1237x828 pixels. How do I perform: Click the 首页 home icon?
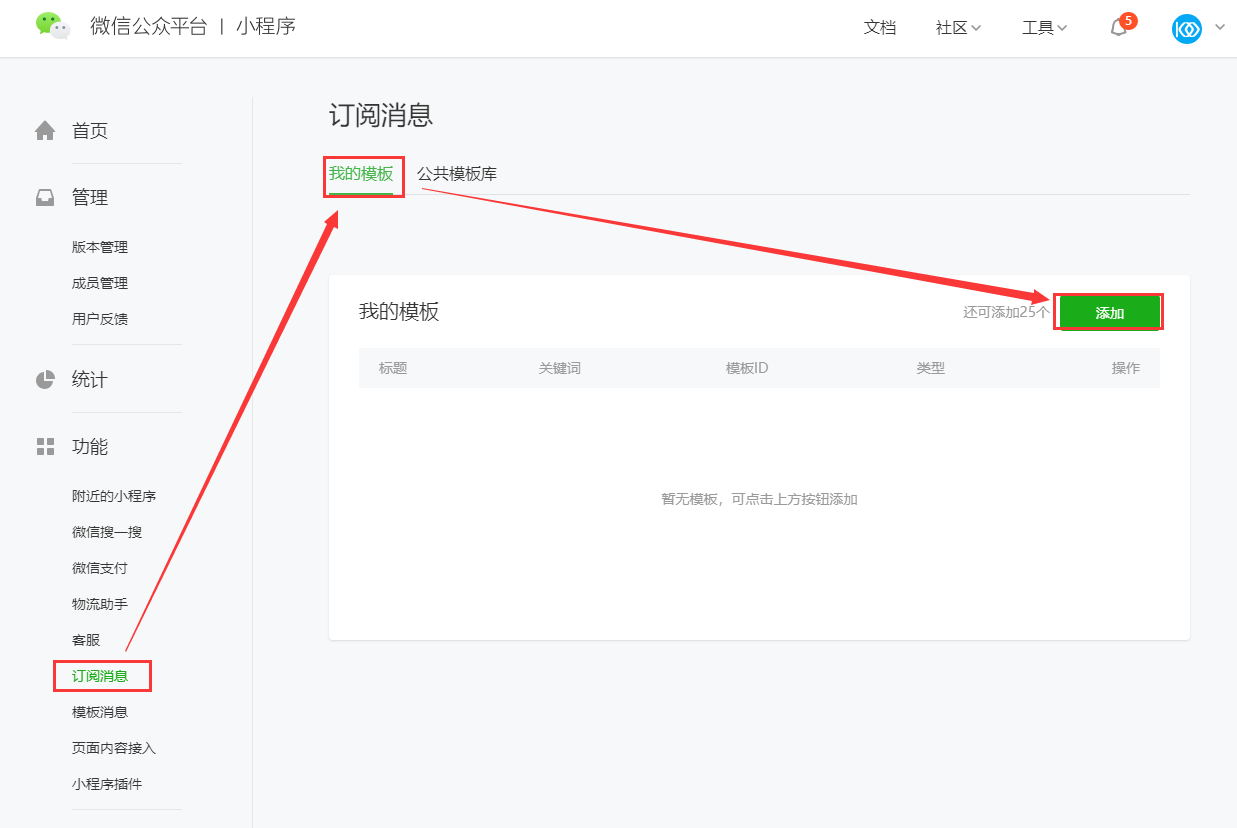click(x=45, y=131)
